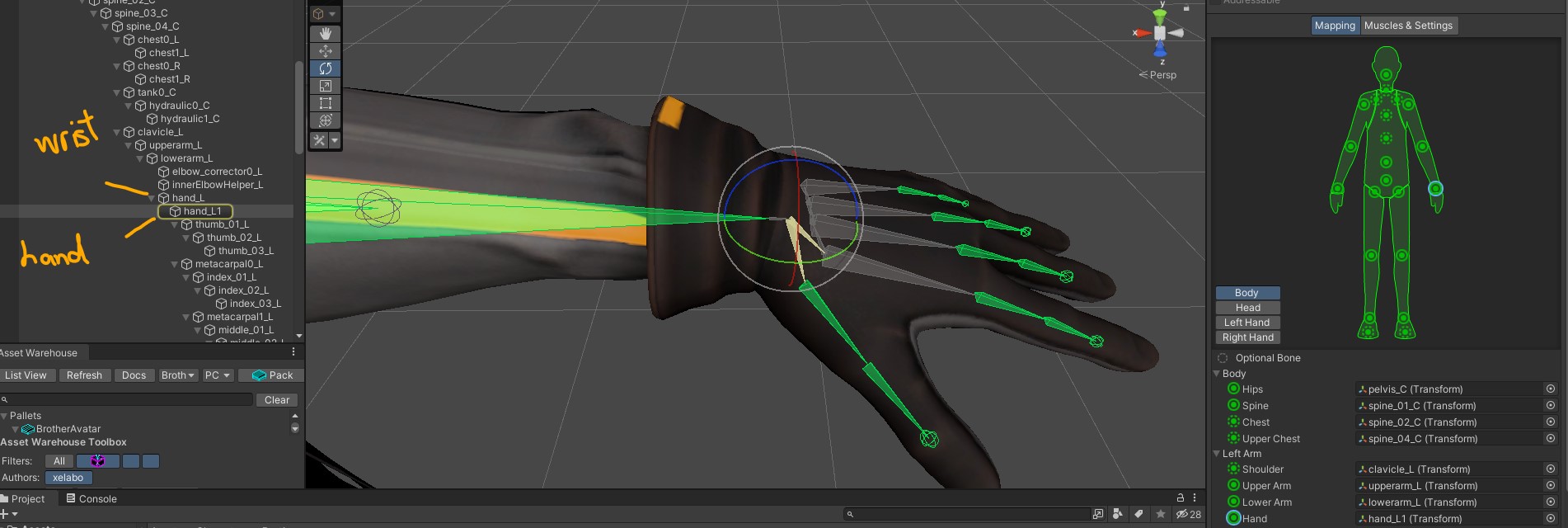The height and width of the screenshot is (528, 1568).
Task: Select the combined Transform tool
Action: pyautogui.click(x=326, y=120)
